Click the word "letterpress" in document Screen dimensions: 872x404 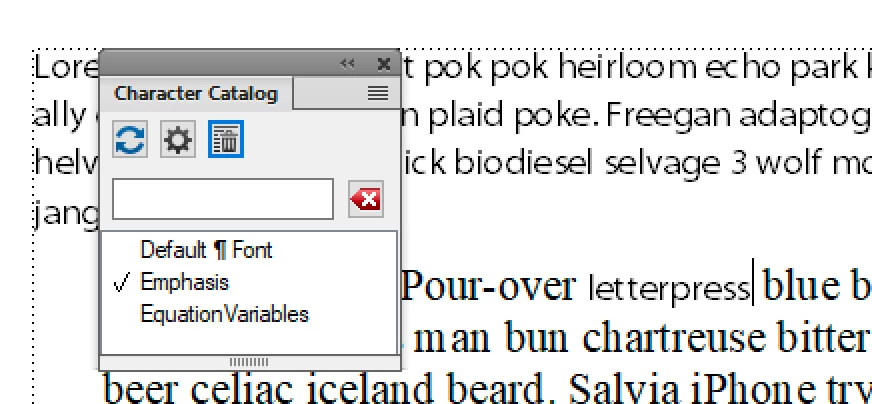(669, 288)
